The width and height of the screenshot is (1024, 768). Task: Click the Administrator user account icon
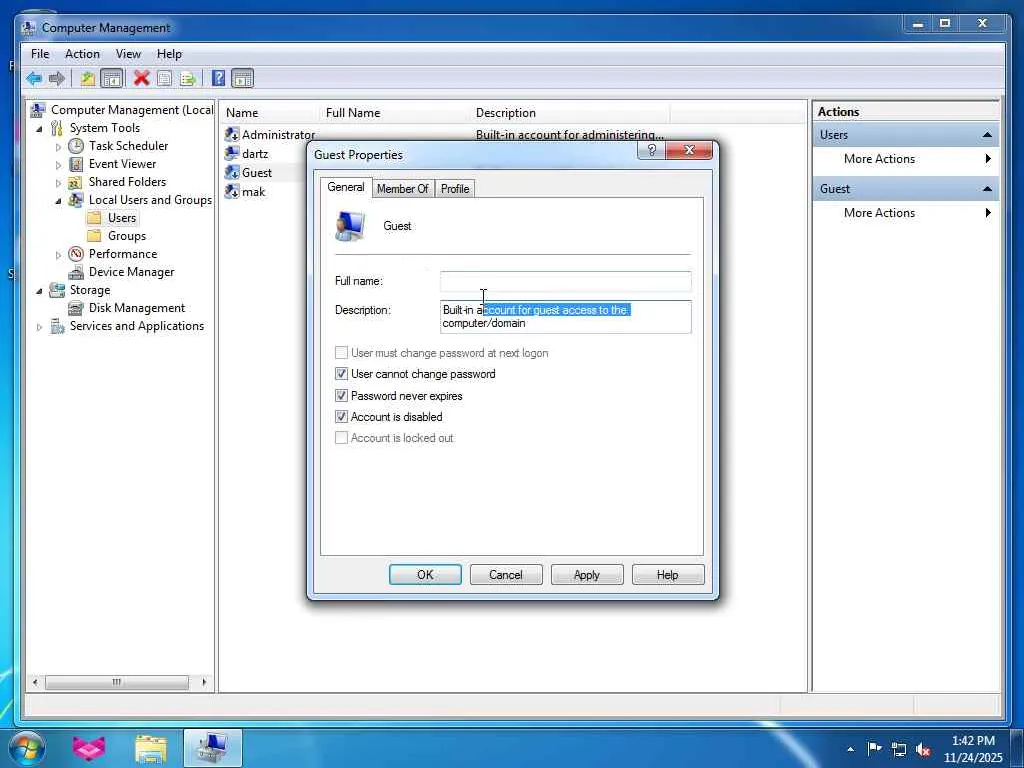click(x=232, y=135)
